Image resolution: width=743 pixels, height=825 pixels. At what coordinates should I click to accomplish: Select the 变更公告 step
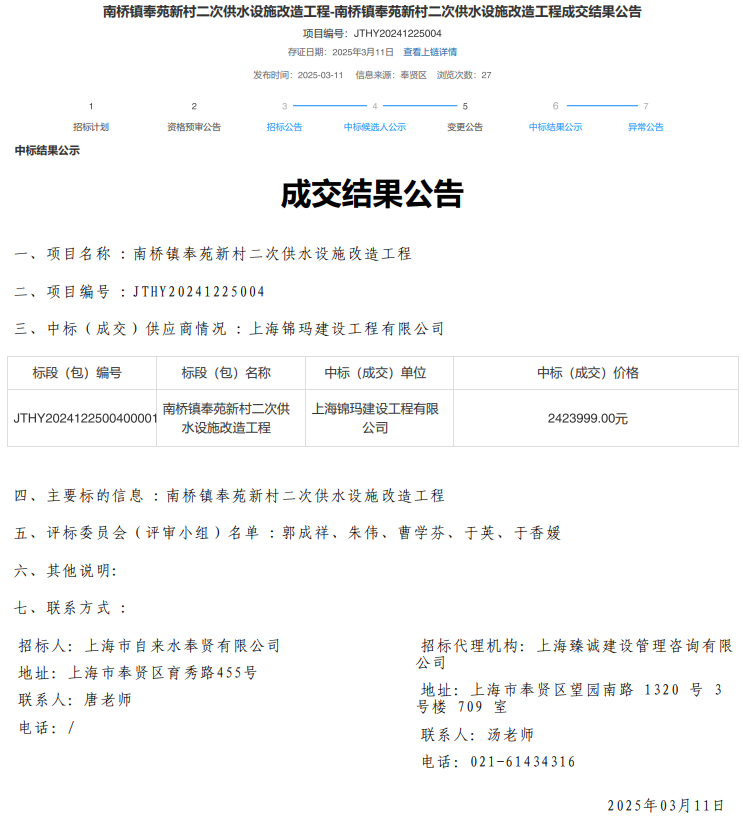click(465, 127)
